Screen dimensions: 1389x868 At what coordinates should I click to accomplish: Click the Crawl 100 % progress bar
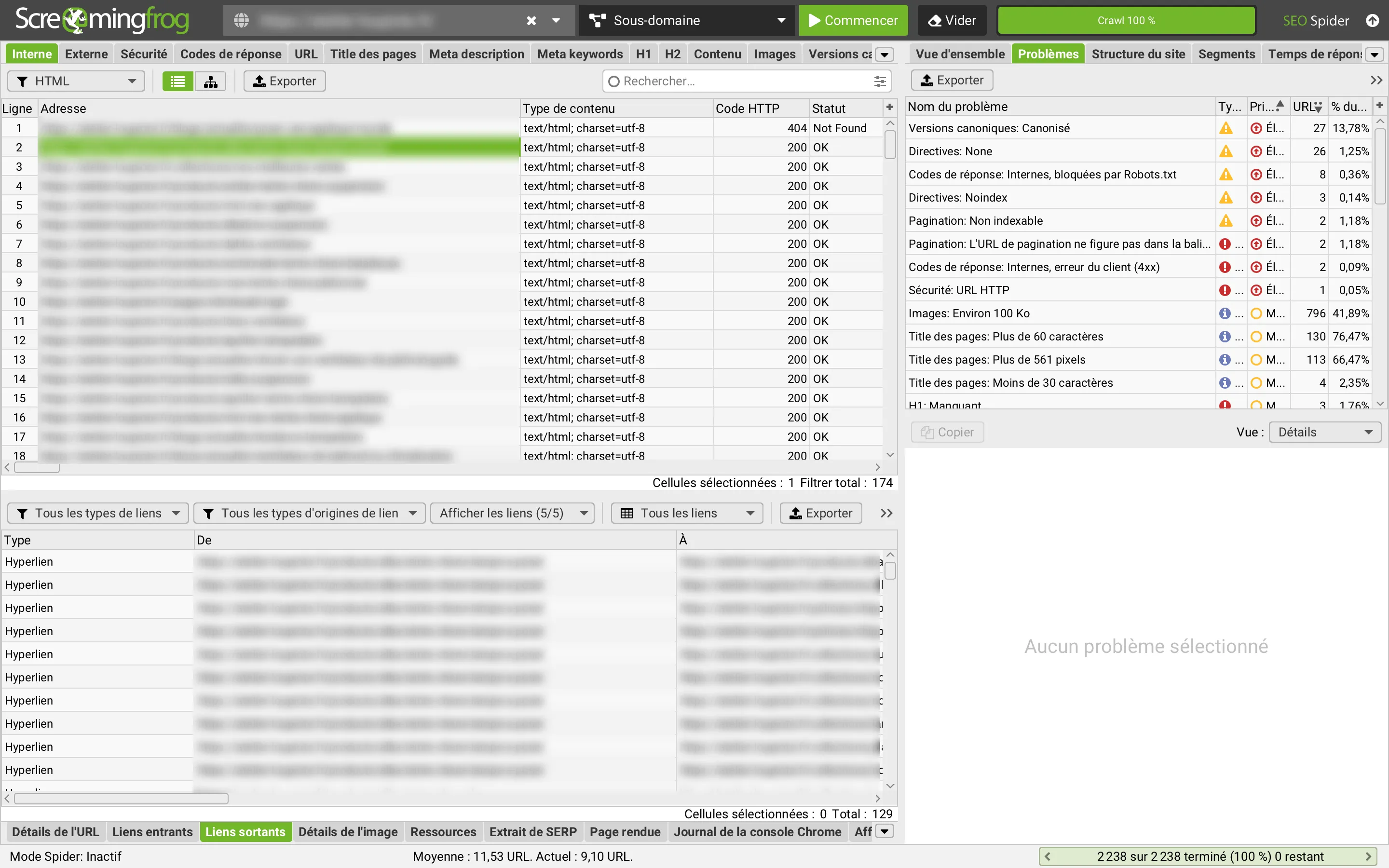[x=1126, y=21]
